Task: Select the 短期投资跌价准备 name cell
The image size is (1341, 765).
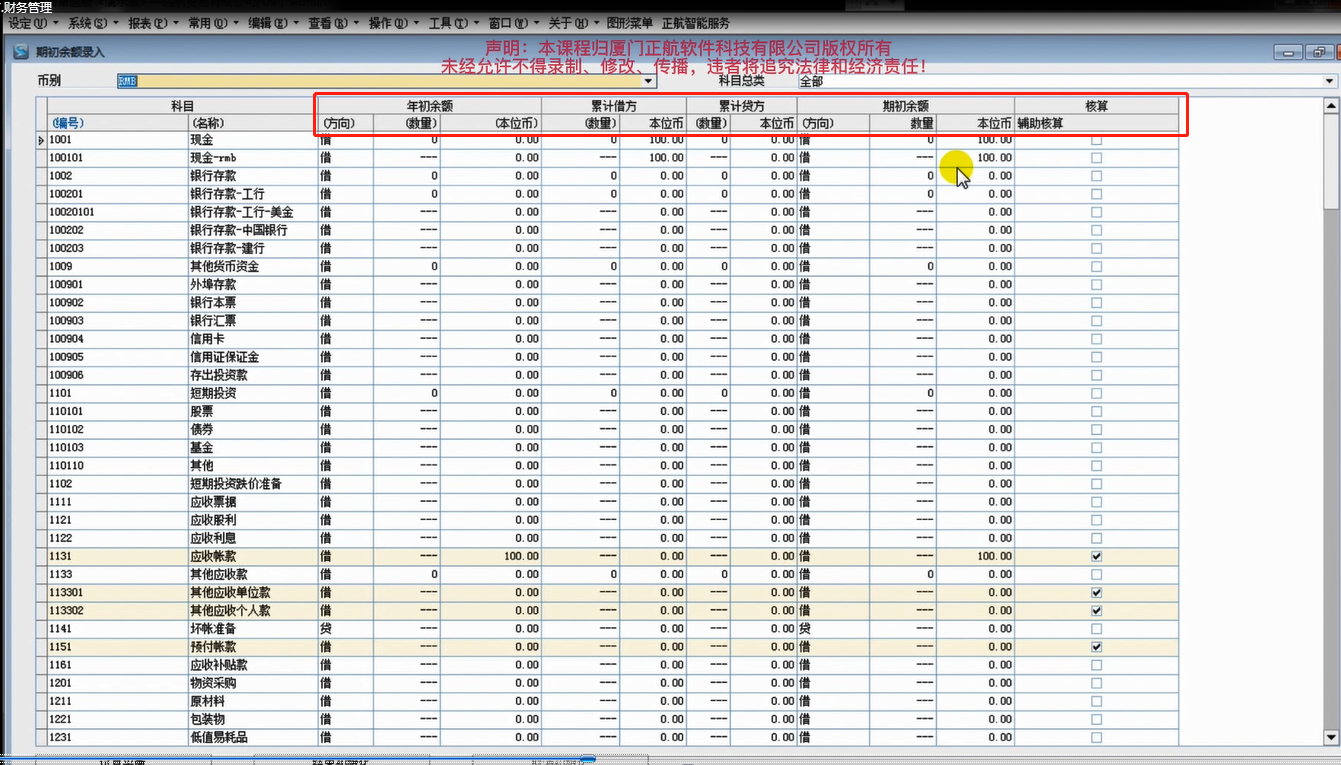Action: [253, 484]
